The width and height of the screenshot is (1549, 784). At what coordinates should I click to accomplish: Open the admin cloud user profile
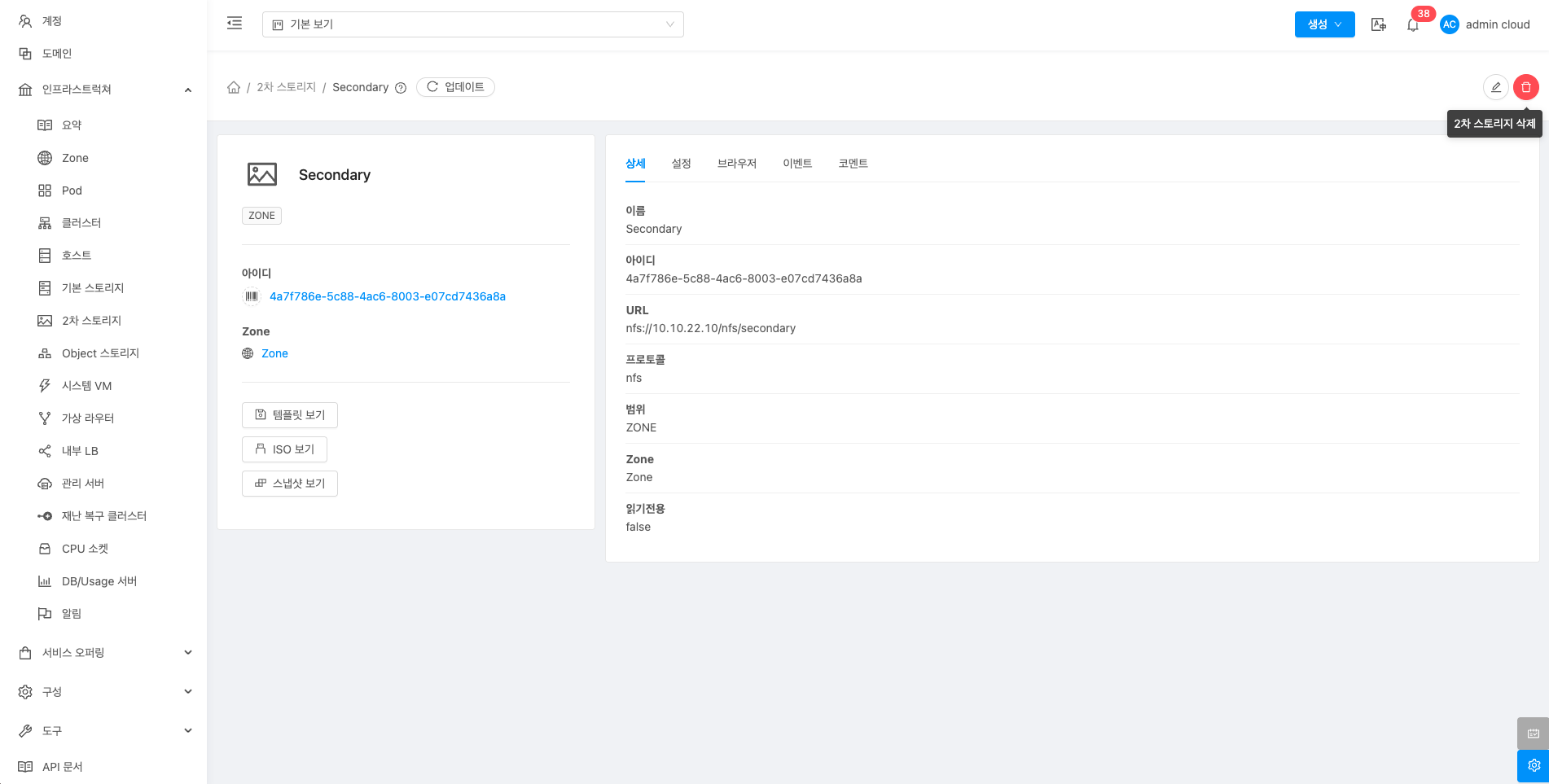coord(1486,24)
